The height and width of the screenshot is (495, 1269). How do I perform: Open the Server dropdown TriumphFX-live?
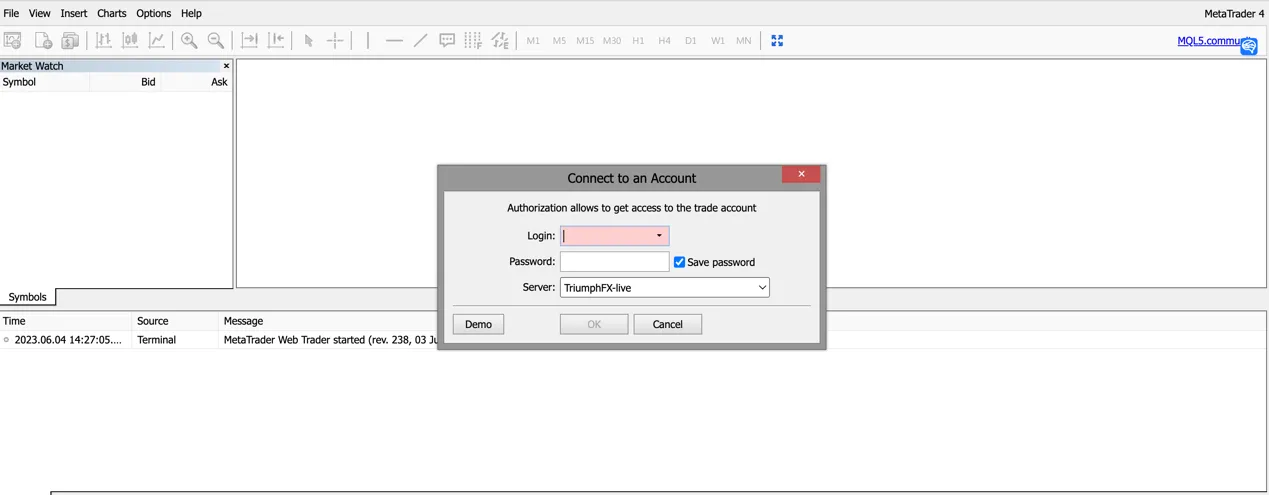pos(665,288)
